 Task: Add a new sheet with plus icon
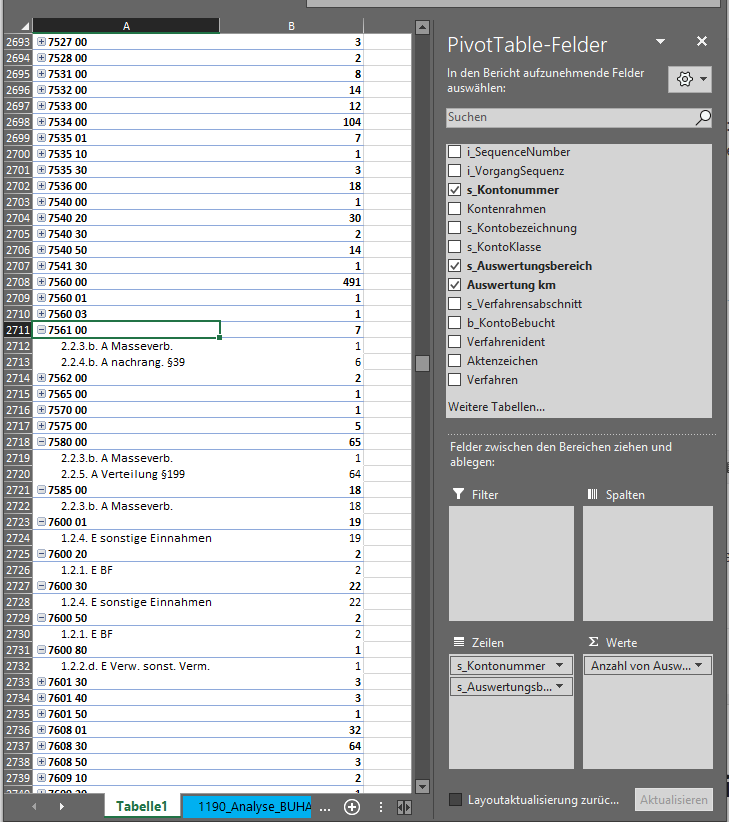click(x=352, y=807)
